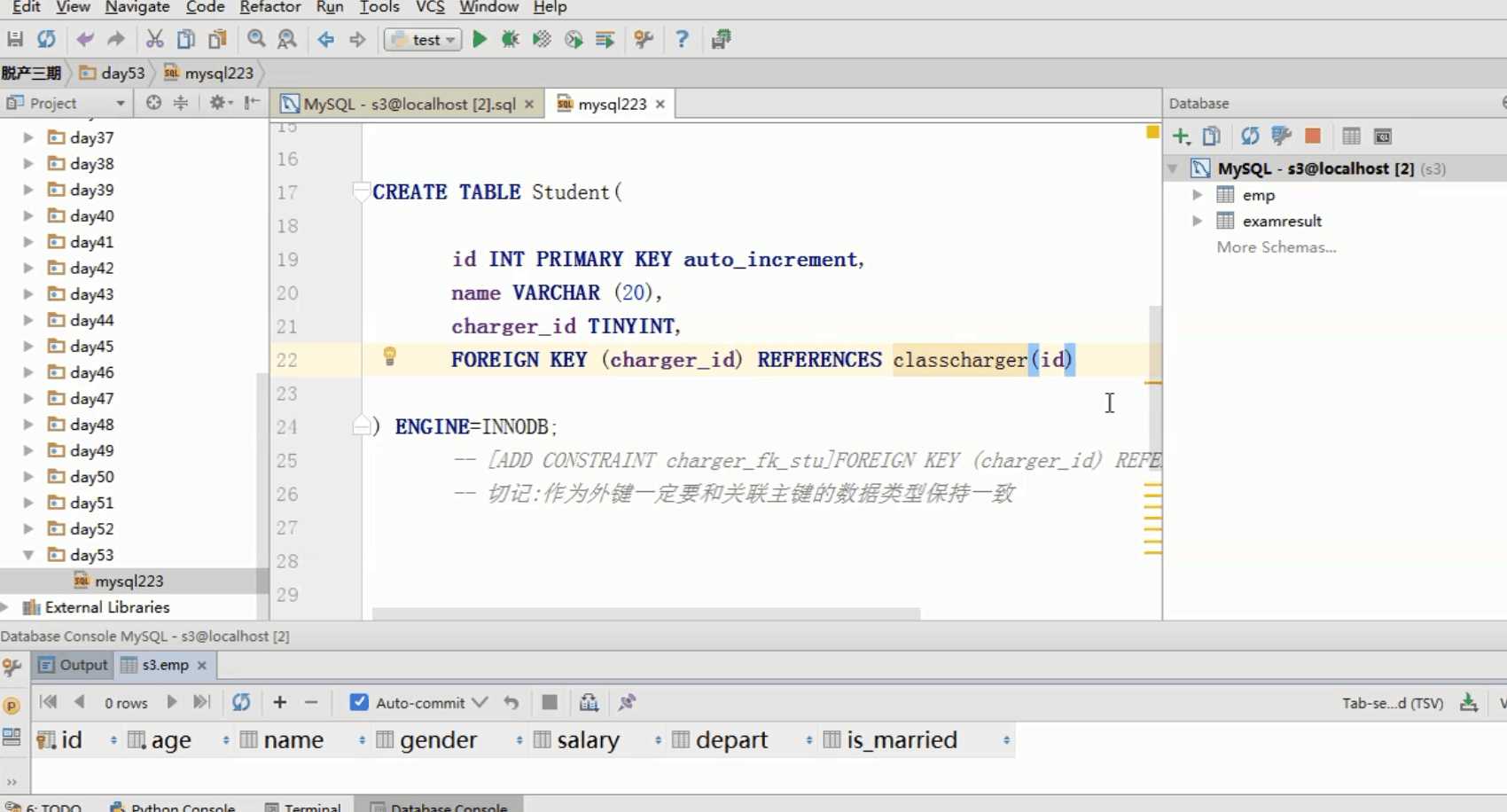Expand the day52 folder
Viewport: 1507px width, 812px height.
28,528
